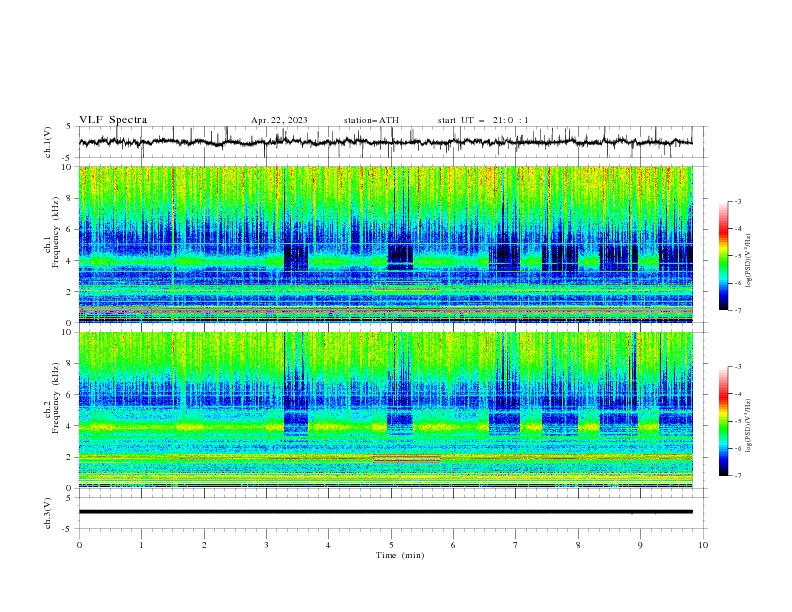Click tick "1" on the Time (min) axis
The height and width of the screenshot is (612, 792).
(141, 545)
